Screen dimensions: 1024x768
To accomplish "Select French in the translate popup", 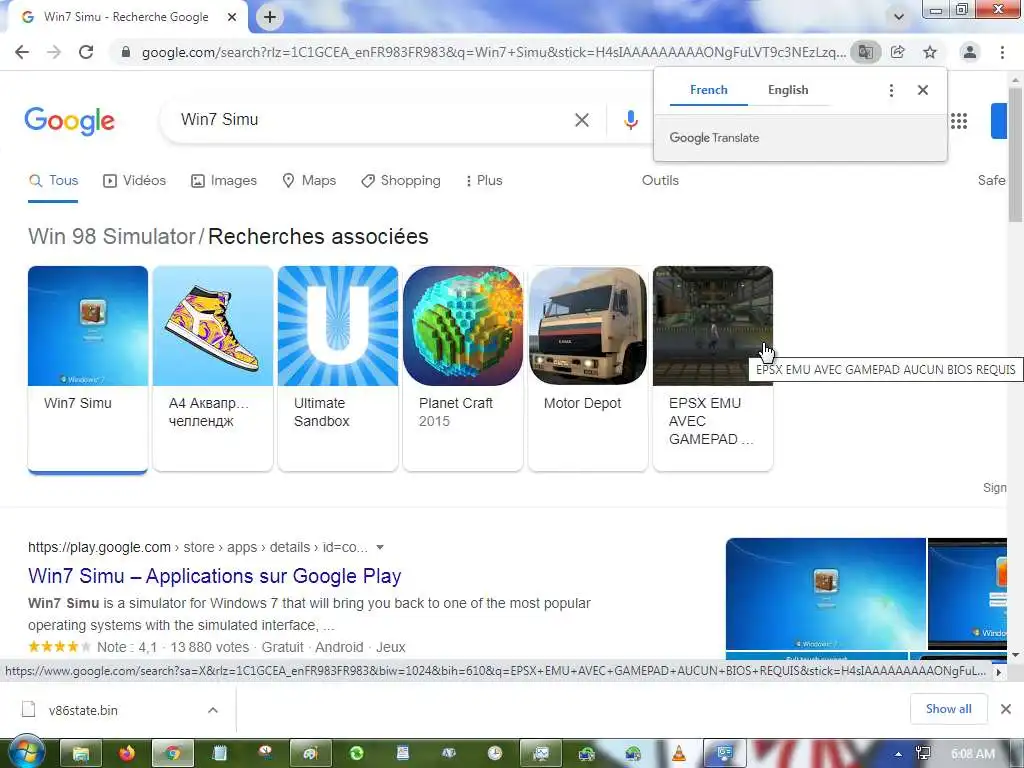I will 709,90.
